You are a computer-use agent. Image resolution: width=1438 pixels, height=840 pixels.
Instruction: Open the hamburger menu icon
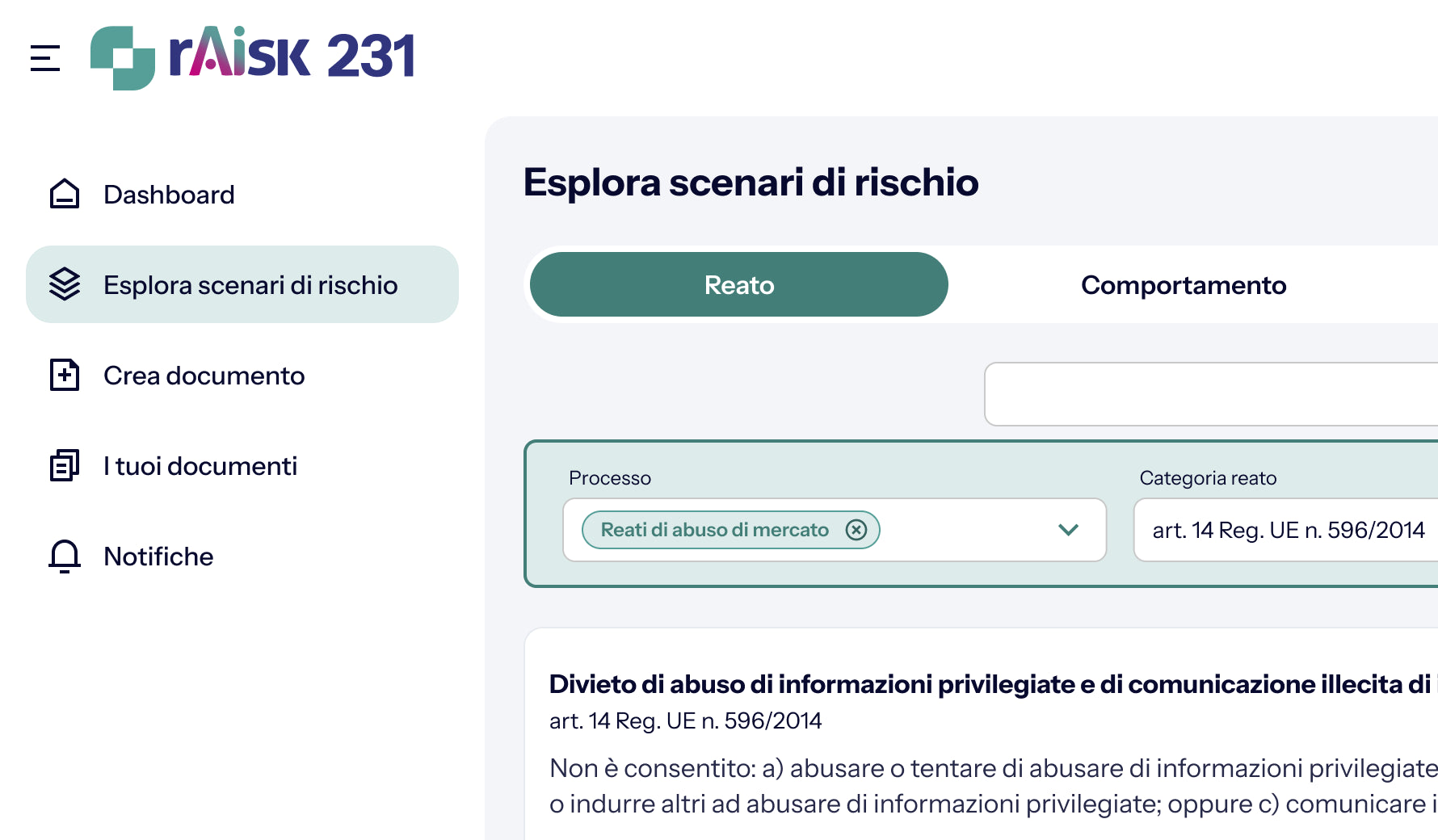(45, 58)
